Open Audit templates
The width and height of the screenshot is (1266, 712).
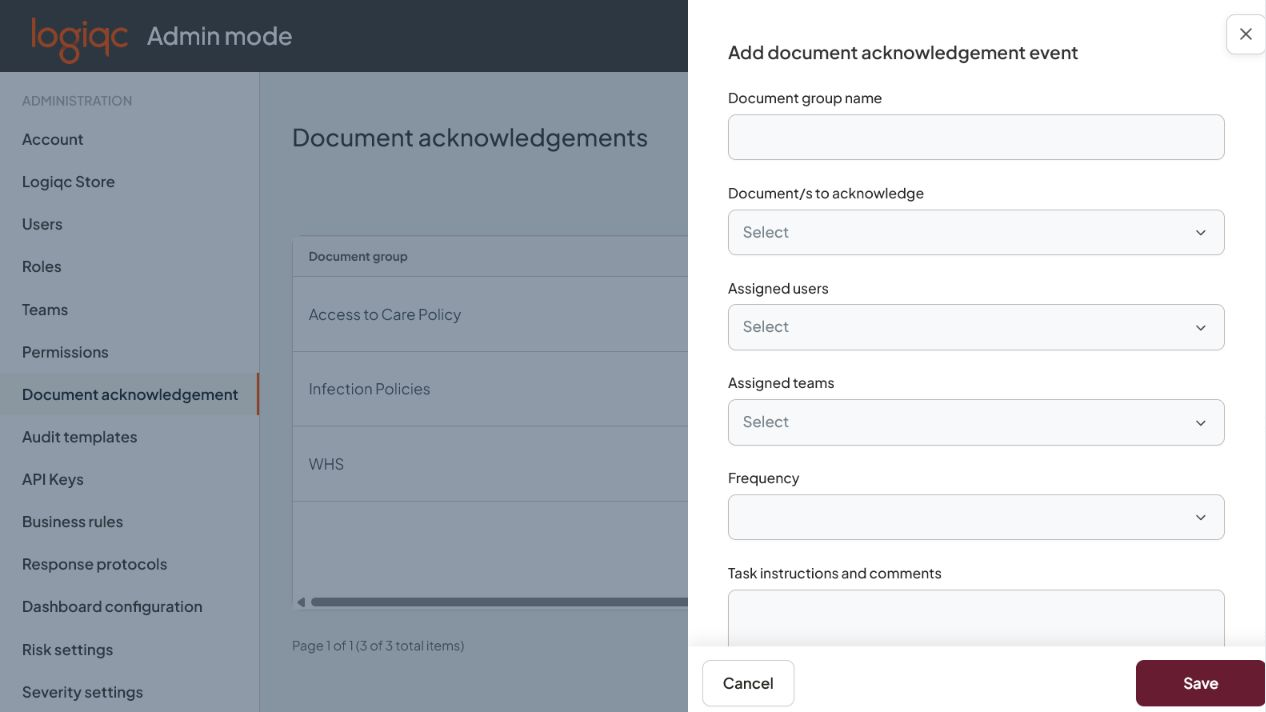tap(79, 437)
